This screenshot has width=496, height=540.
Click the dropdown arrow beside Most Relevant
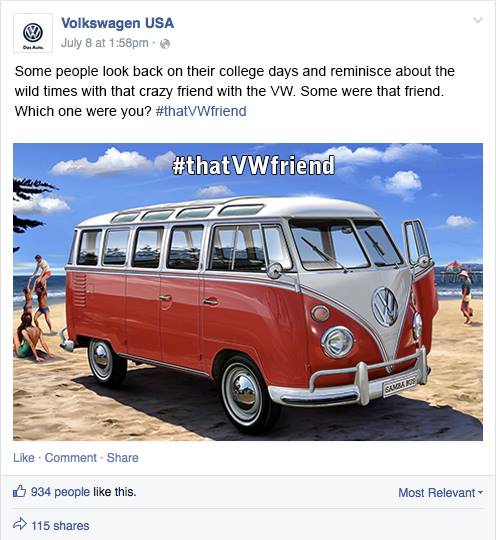pos(480,492)
